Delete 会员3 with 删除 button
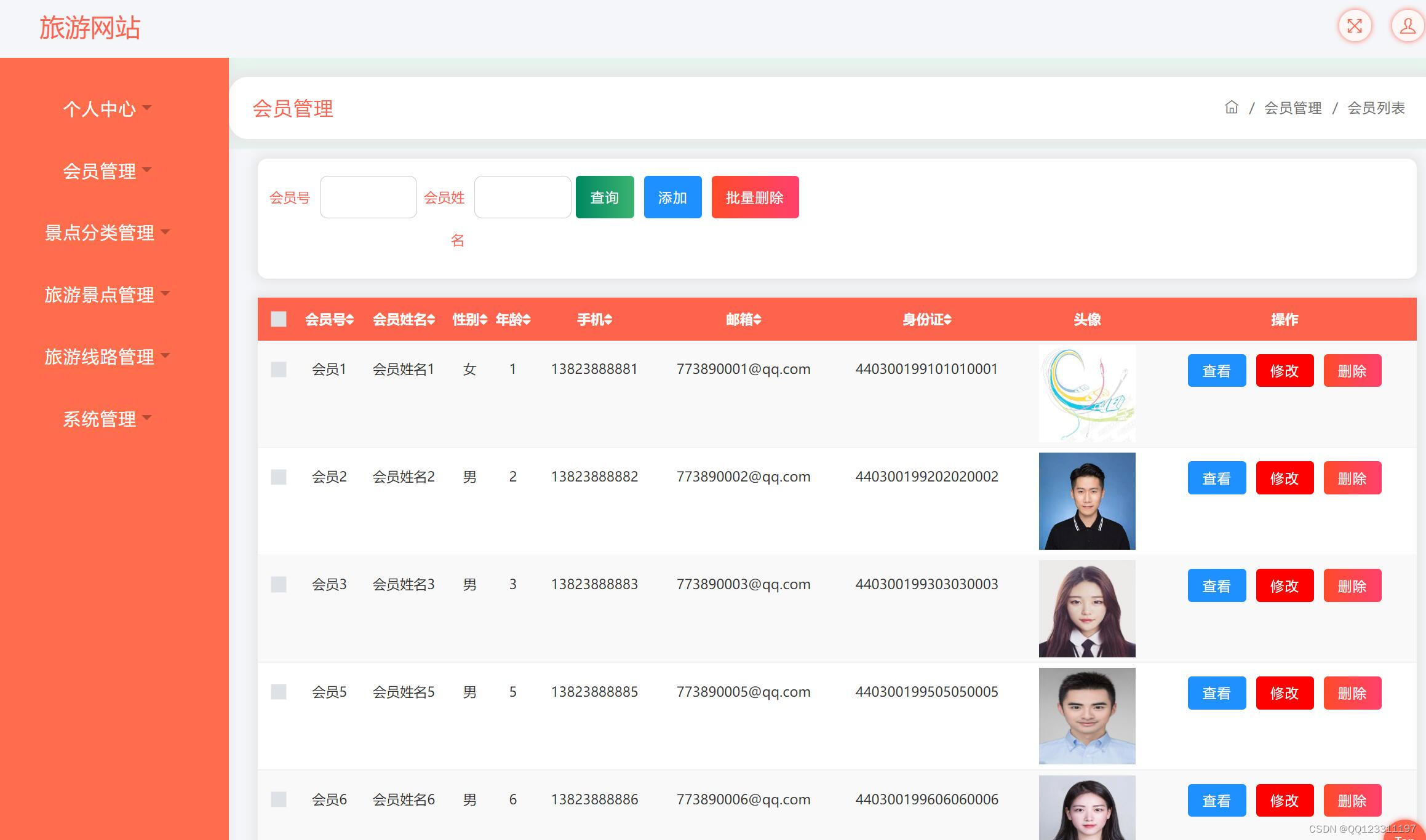Image resolution: width=1426 pixels, height=840 pixels. coord(1352,585)
